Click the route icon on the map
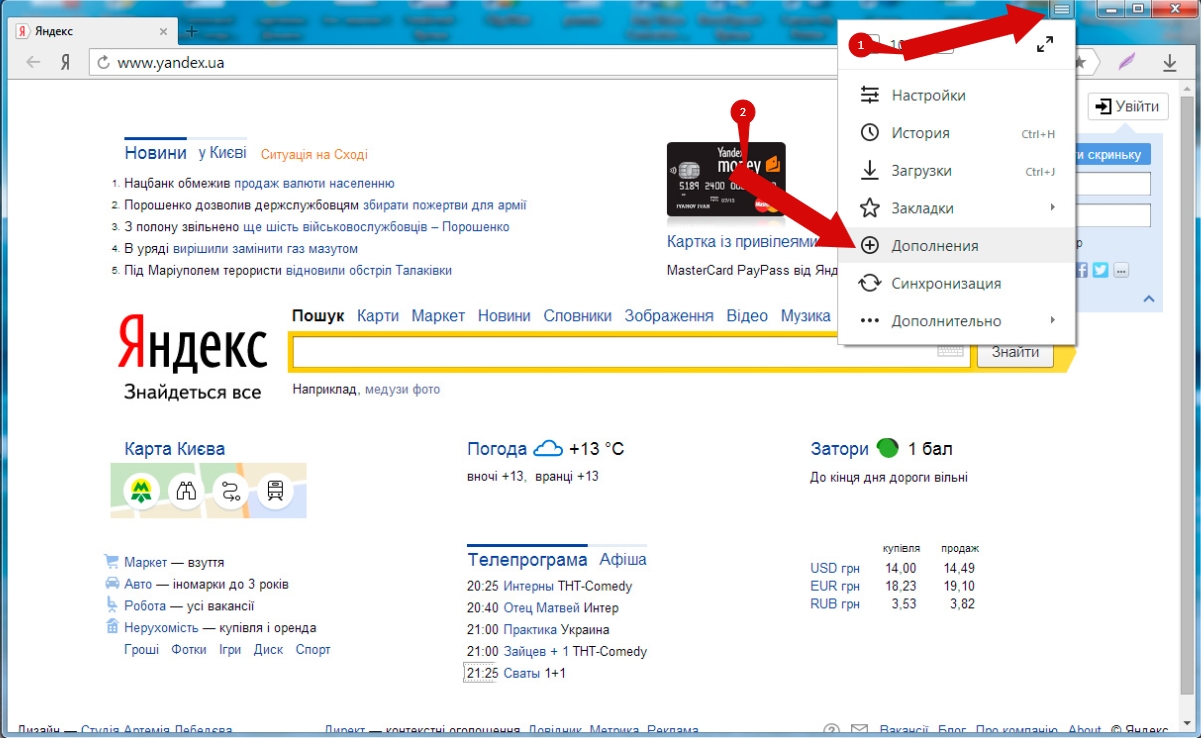The width and height of the screenshot is (1201, 738). click(231, 490)
